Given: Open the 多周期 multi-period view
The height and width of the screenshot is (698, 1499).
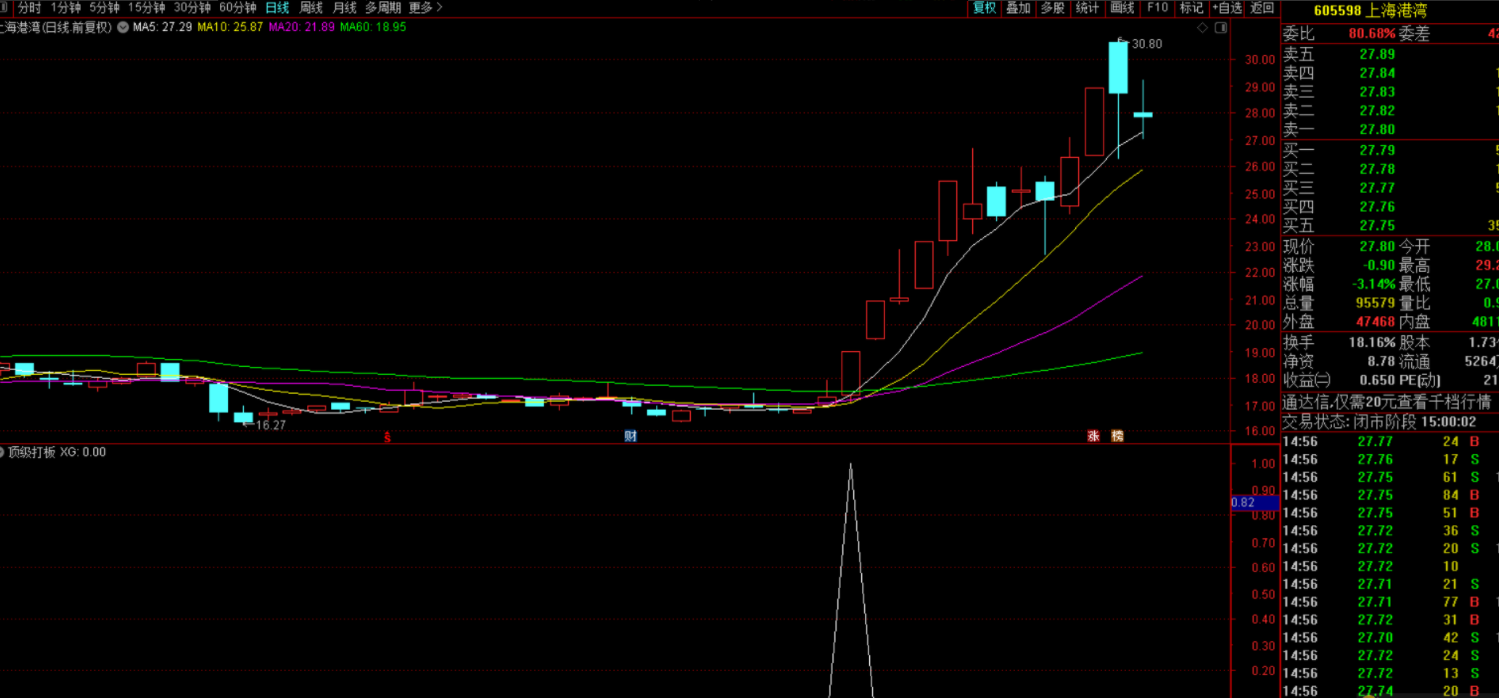Looking at the screenshot, I should point(383,7).
